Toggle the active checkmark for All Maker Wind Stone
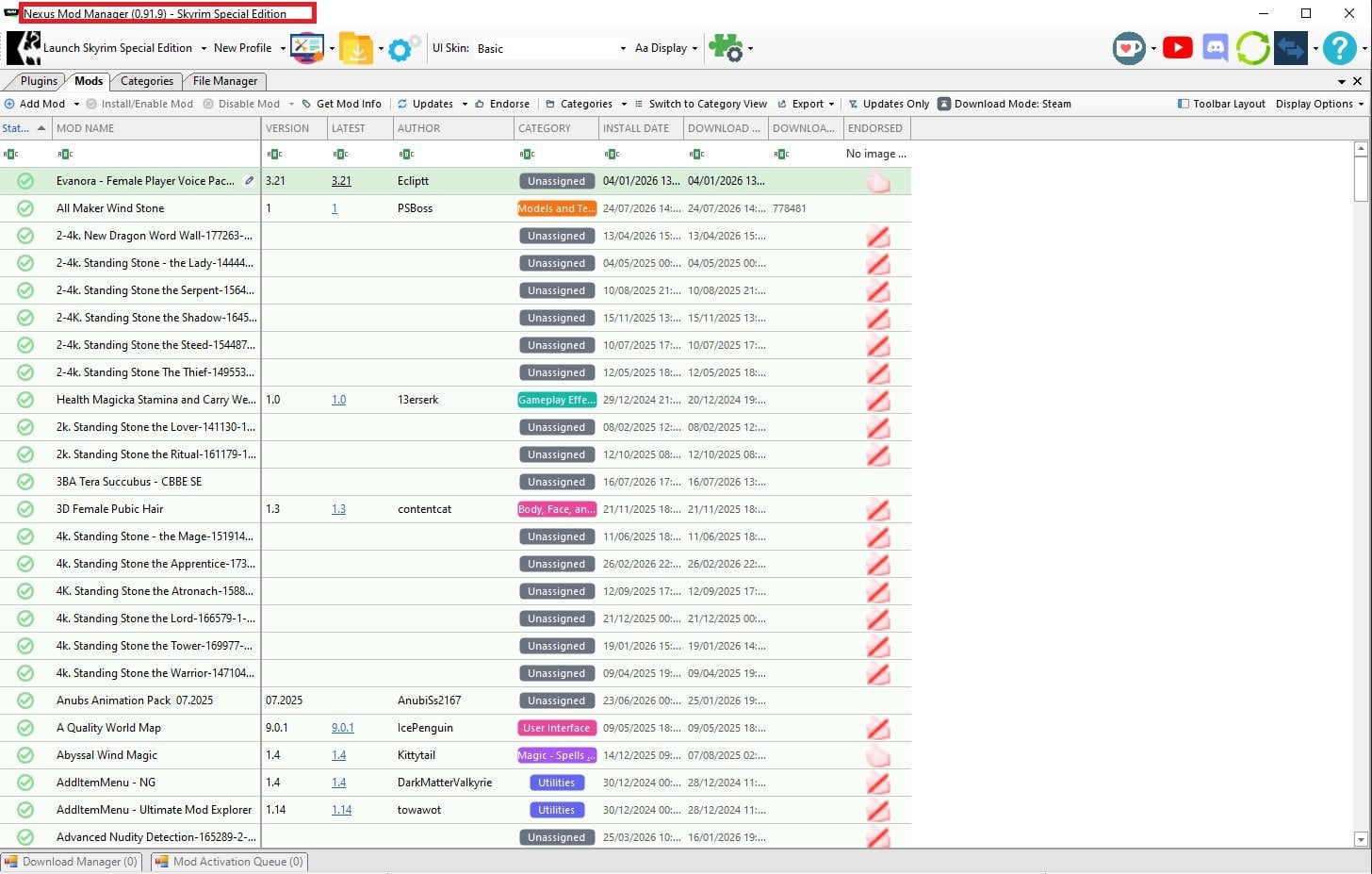The width and height of the screenshot is (1372, 874). pyautogui.click(x=25, y=208)
